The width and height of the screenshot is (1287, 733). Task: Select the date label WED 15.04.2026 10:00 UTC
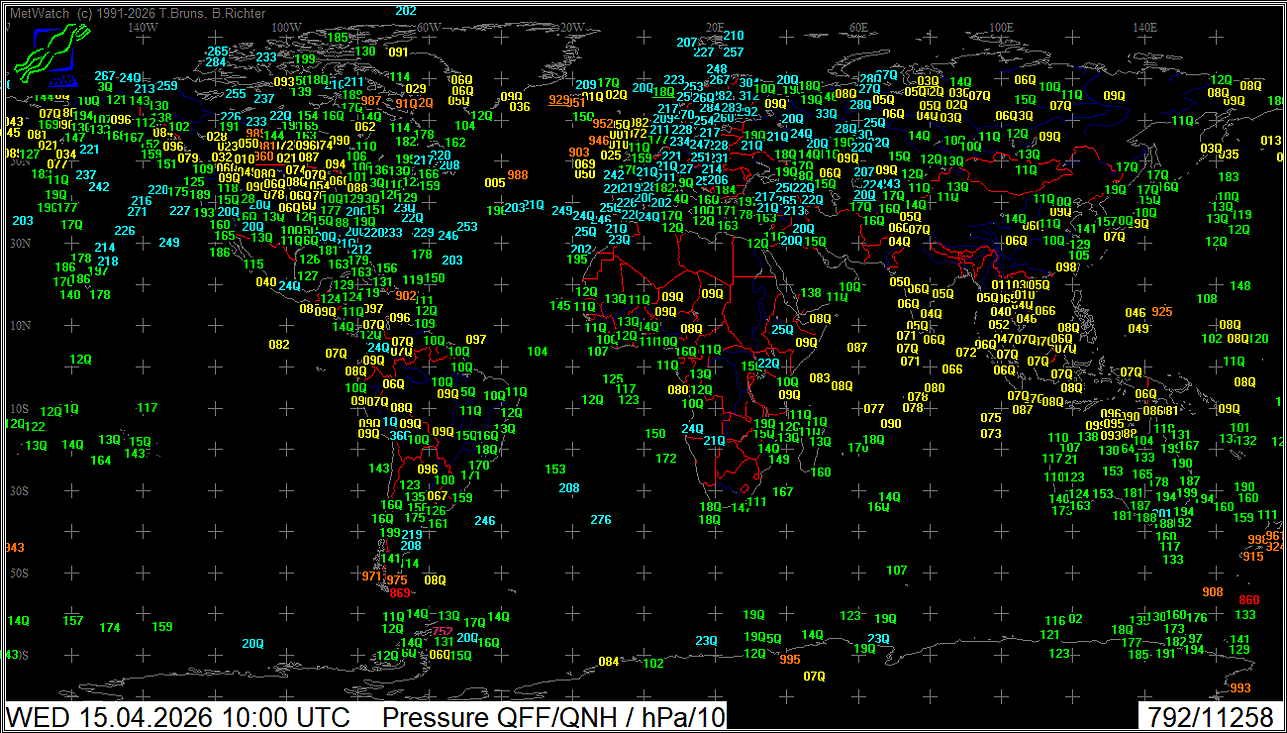click(x=179, y=717)
